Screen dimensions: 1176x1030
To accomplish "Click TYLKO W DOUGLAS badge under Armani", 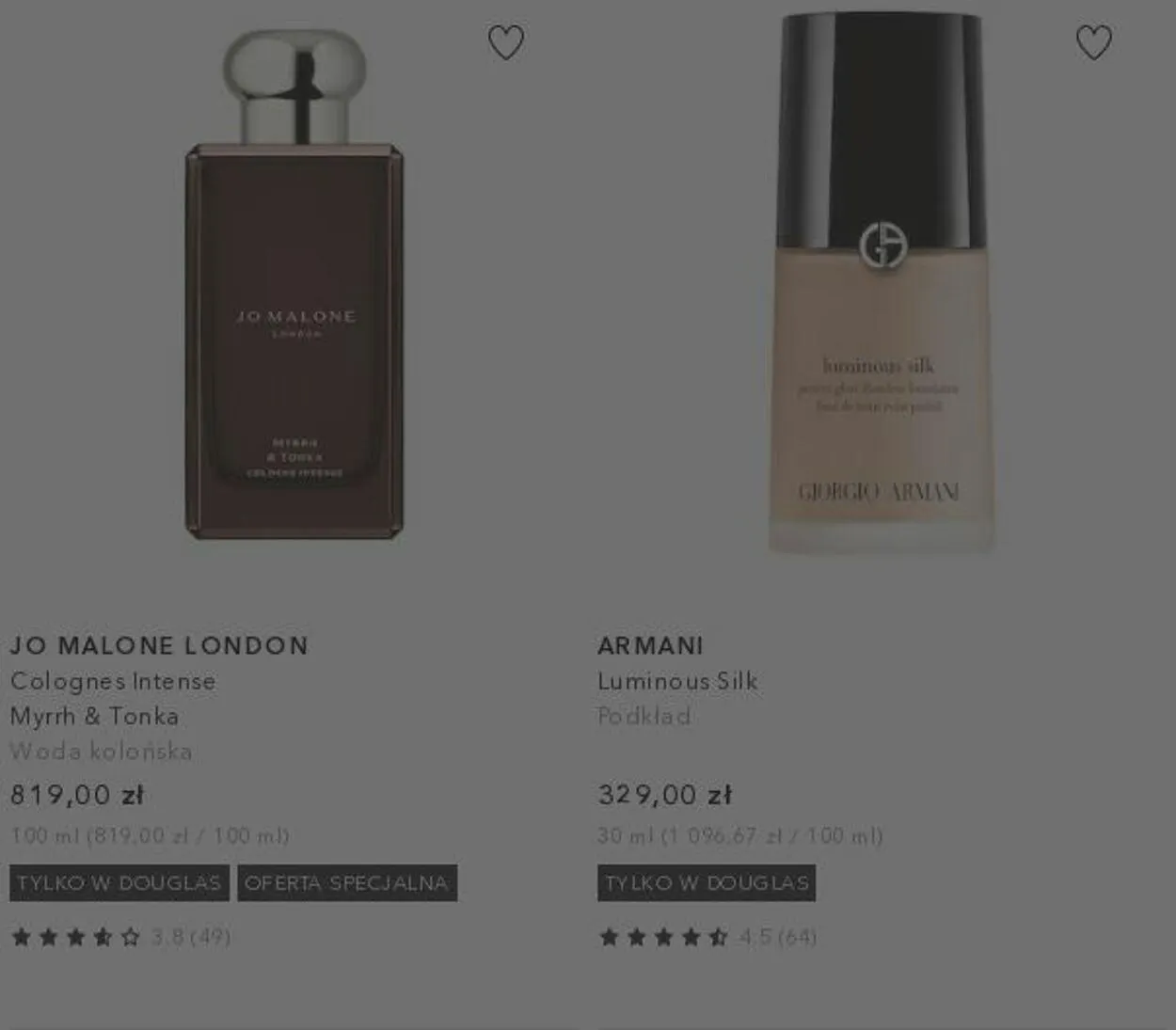I will [x=707, y=883].
